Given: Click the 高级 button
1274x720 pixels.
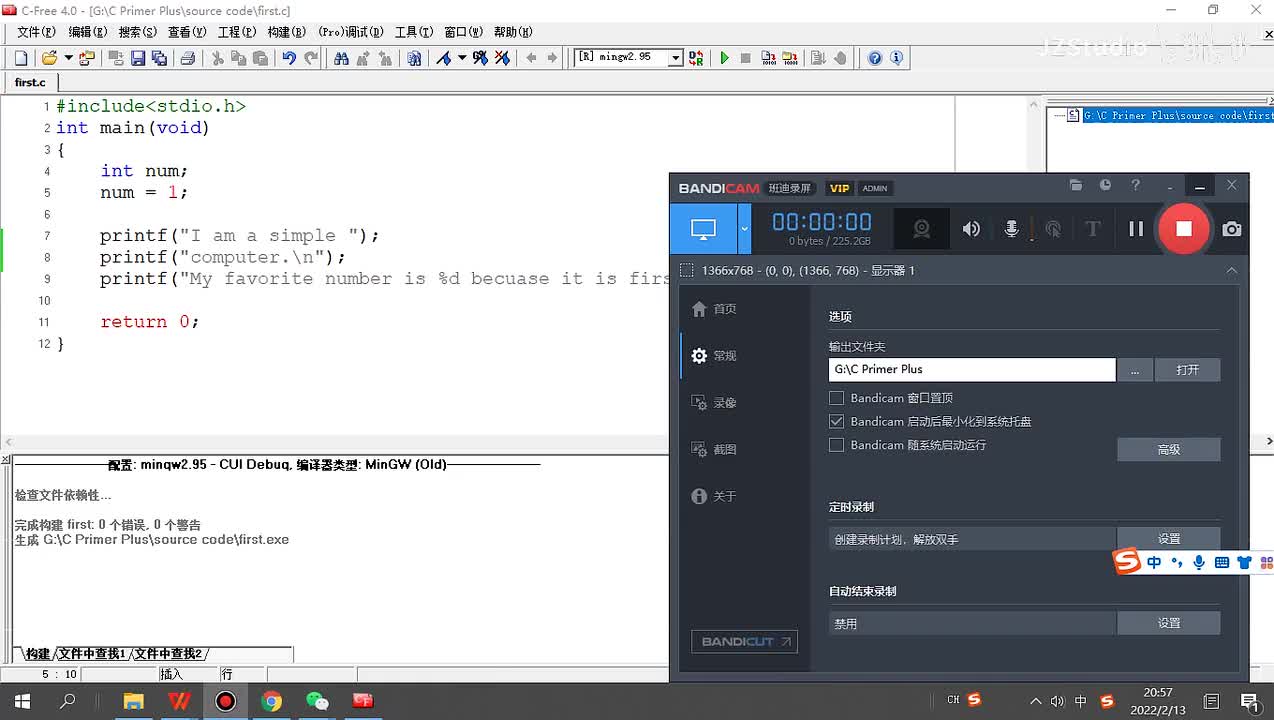Looking at the screenshot, I should point(1168,450).
